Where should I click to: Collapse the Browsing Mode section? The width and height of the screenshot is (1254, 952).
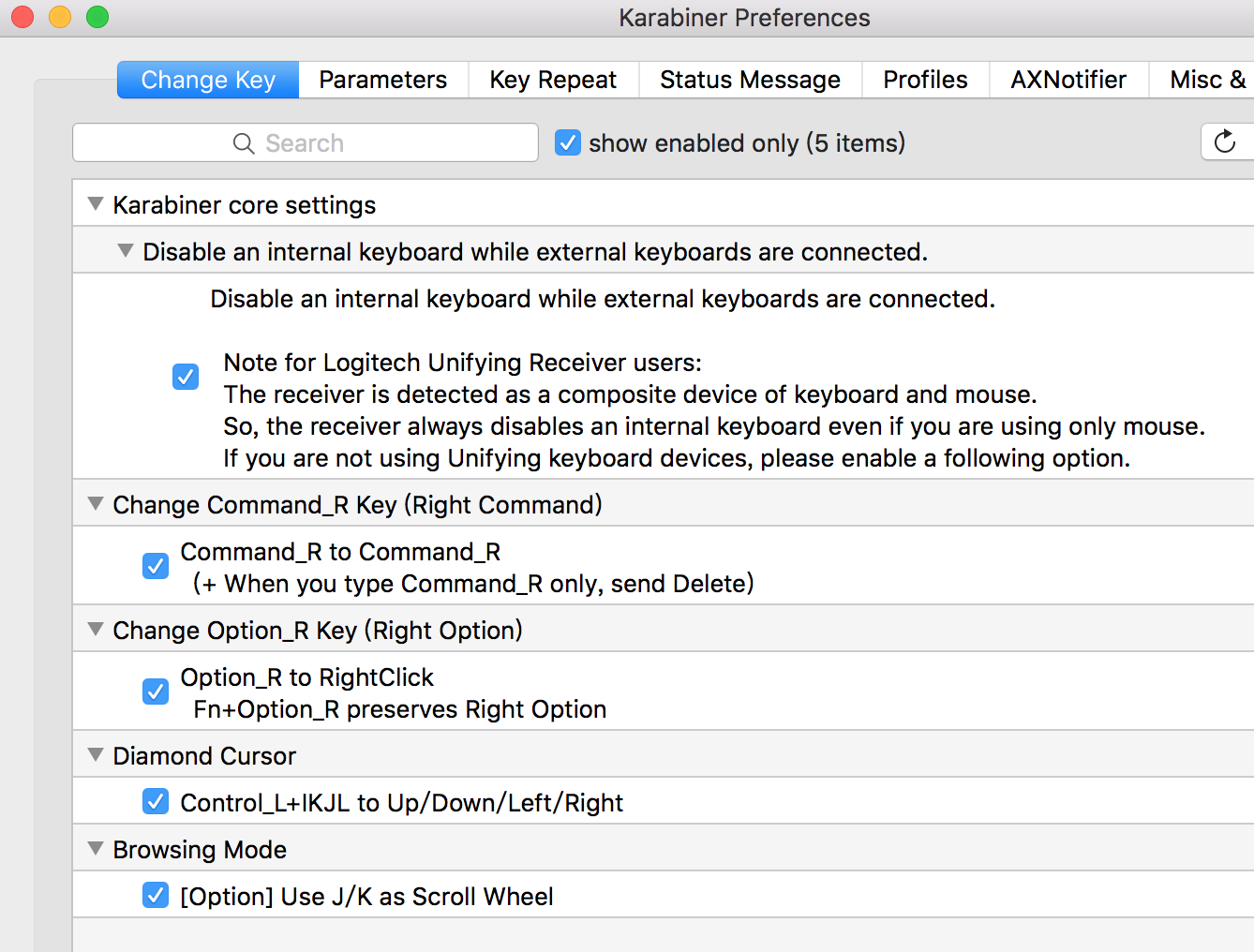coord(96,849)
